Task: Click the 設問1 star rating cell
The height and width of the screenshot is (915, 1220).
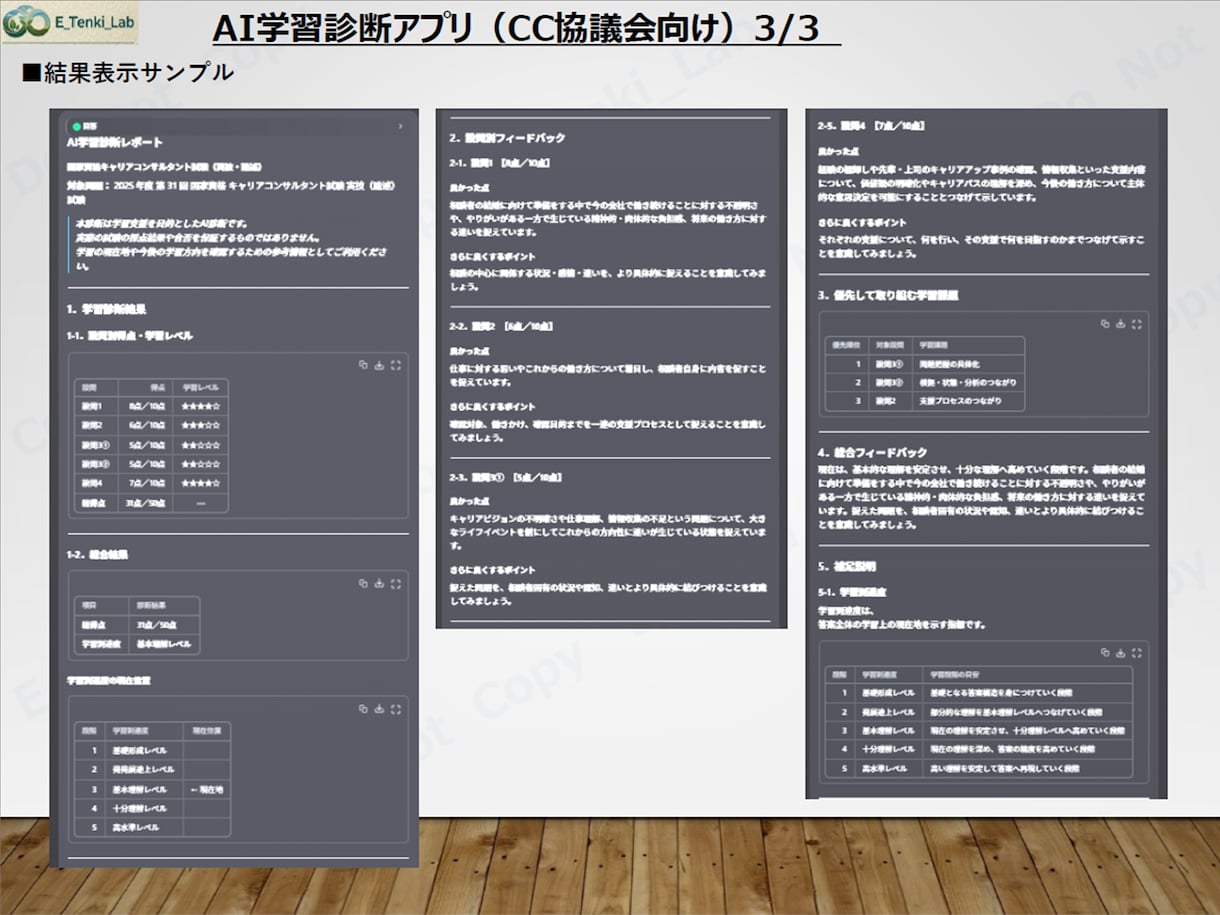Action: click(x=200, y=406)
